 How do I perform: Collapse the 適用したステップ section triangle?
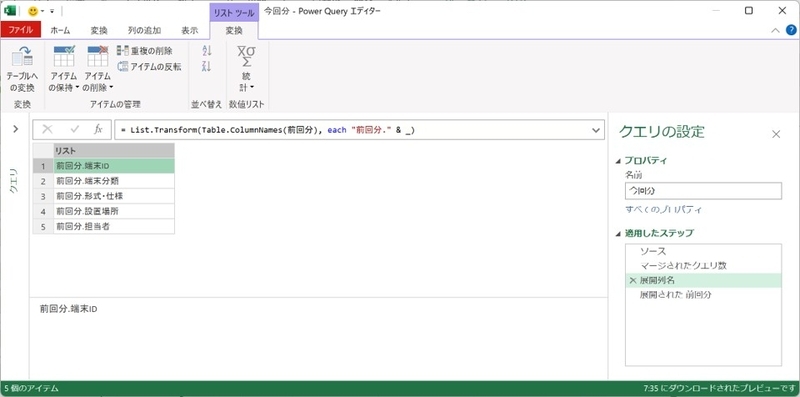[619, 234]
